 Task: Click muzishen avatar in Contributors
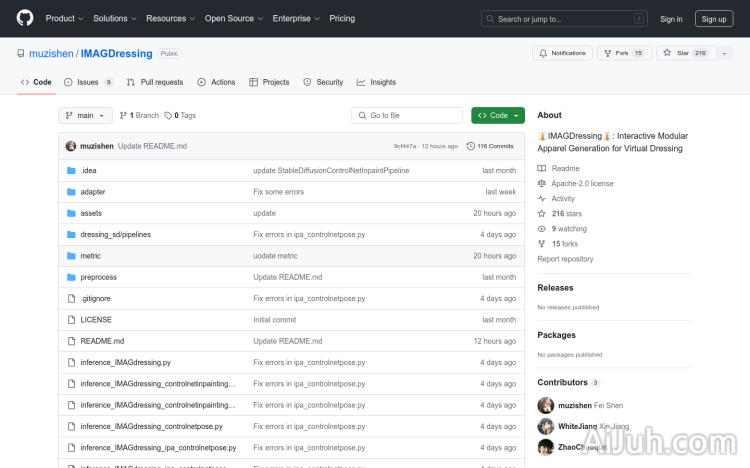point(546,405)
